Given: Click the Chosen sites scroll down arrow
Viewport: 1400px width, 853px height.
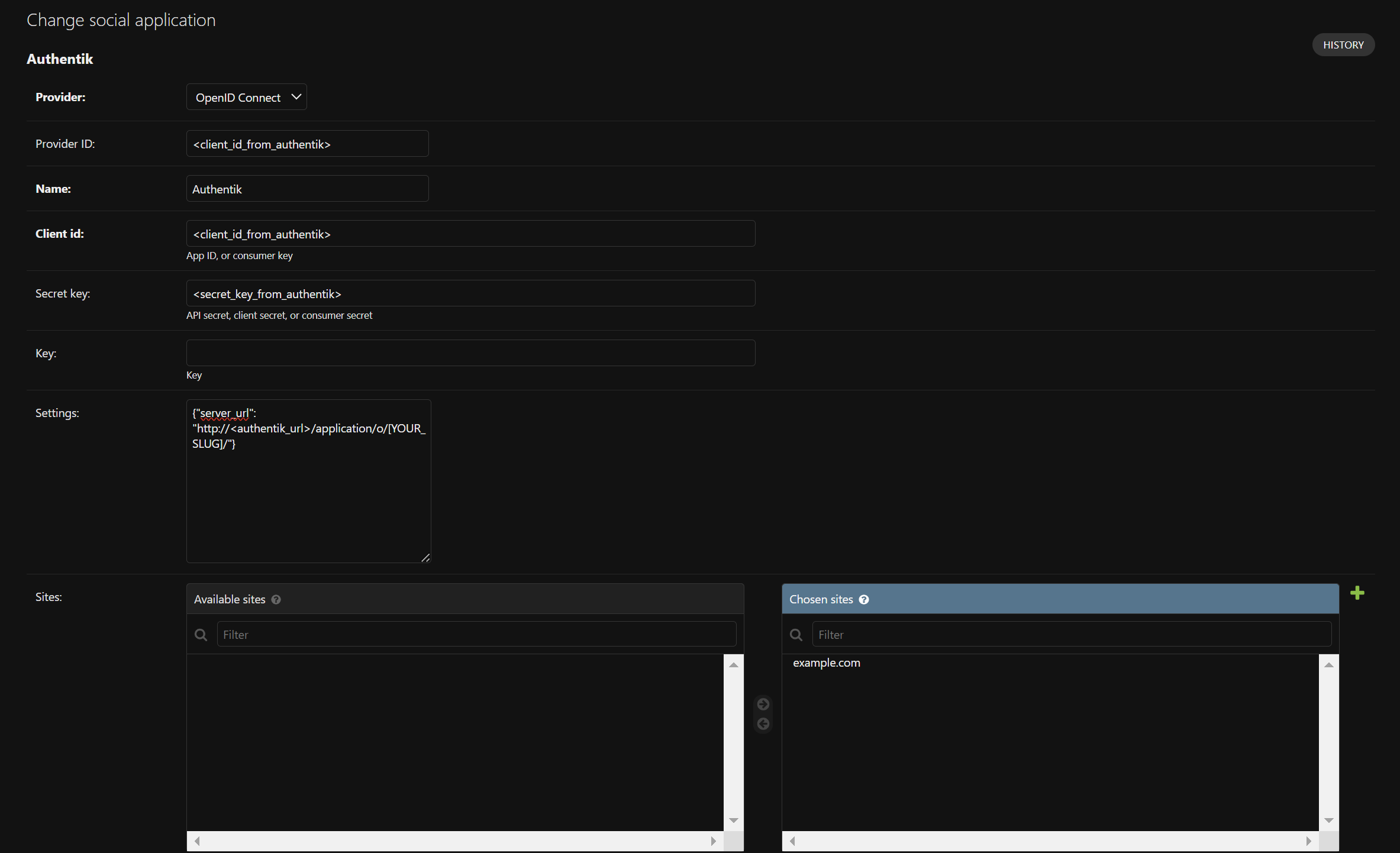Looking at the screenshot, I should 1328,820.
